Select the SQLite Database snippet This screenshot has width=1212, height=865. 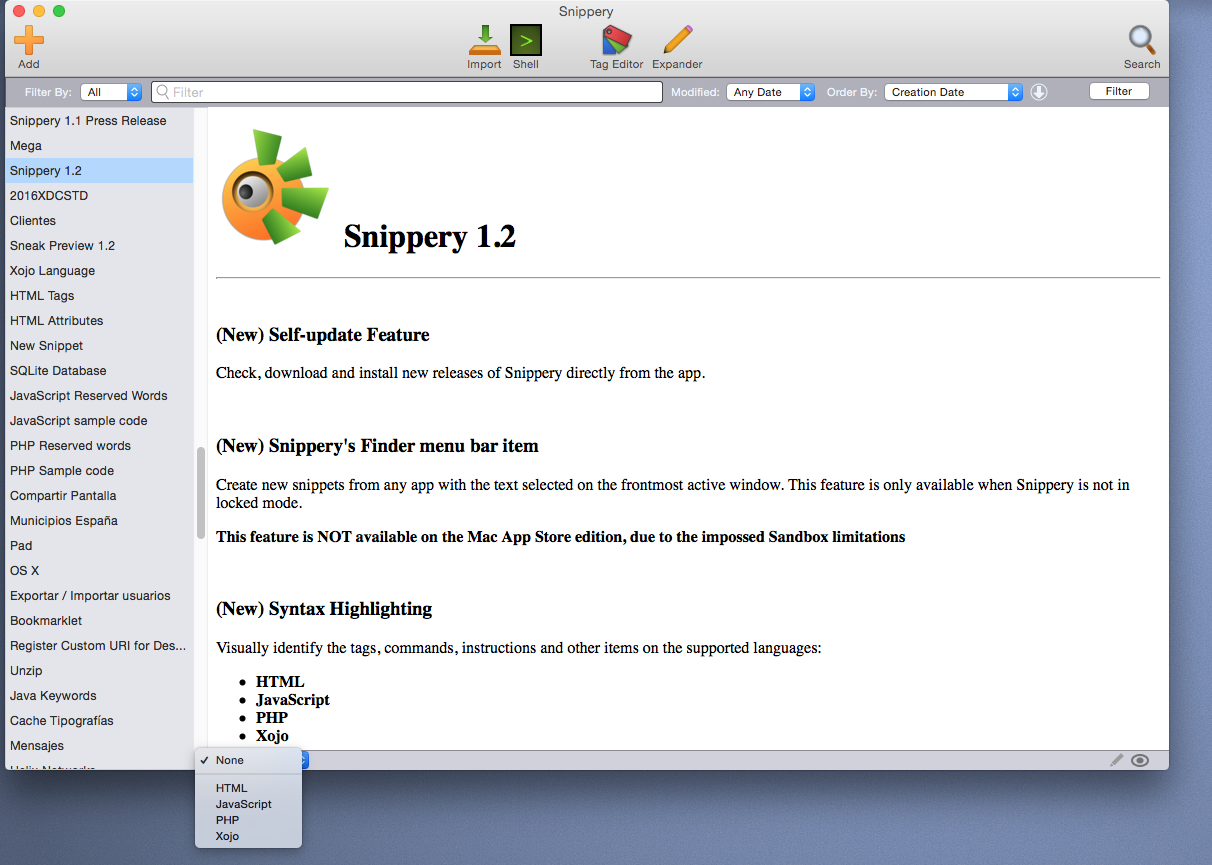point(99,370)
